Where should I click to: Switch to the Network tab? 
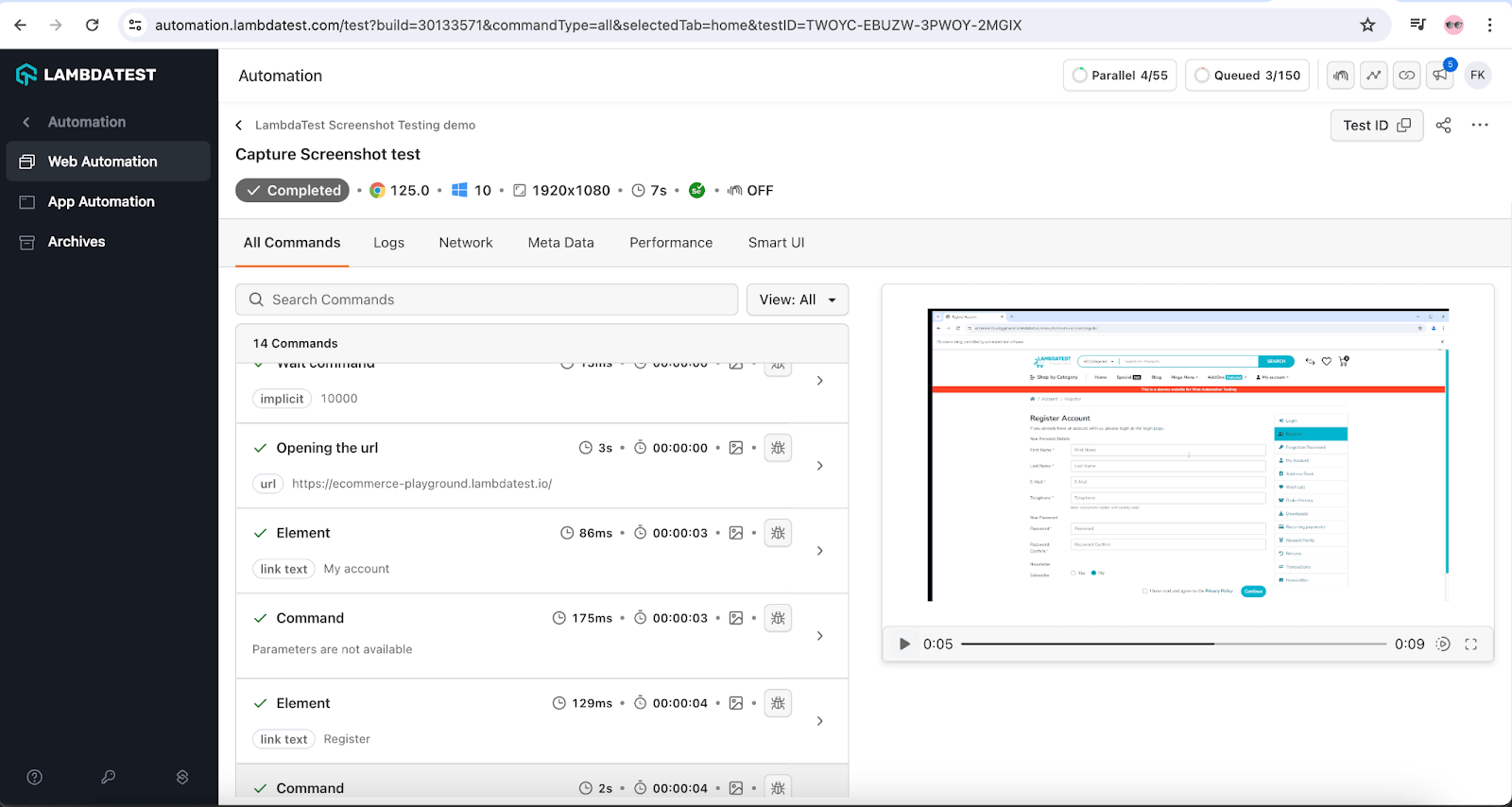[x=466, y=243]
